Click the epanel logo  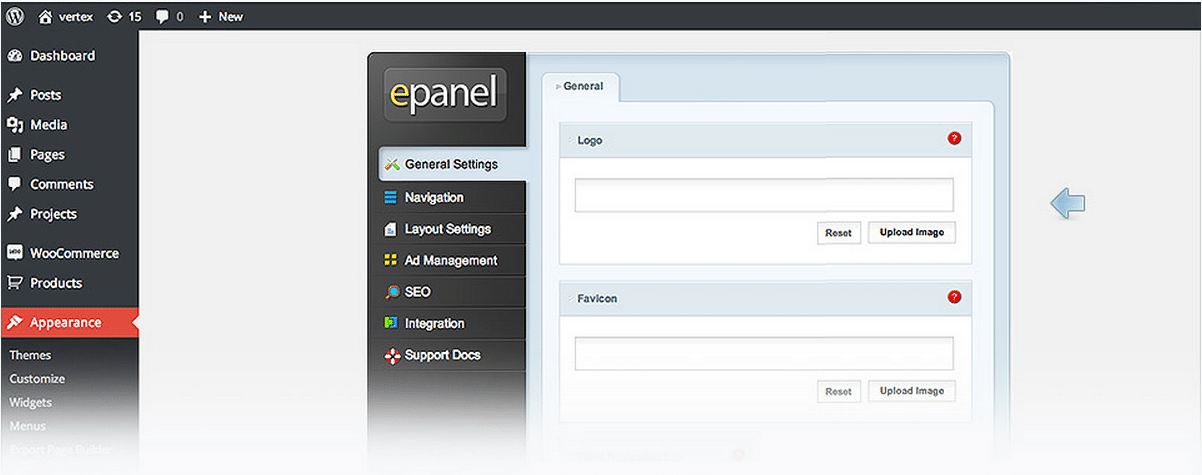point(445,93)
